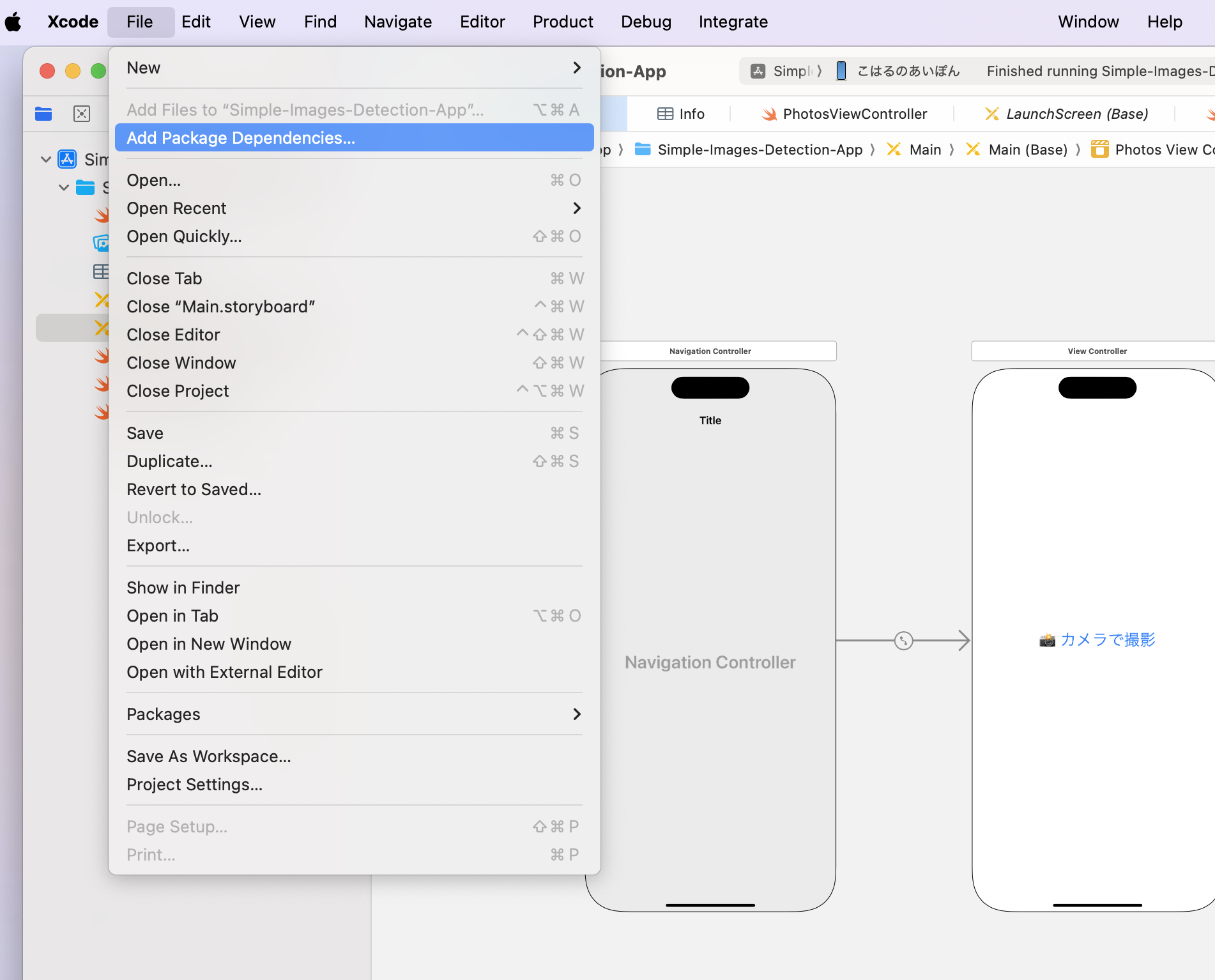The height and width of the screenshot is (980, 1215).
Task: Select Open in Tab
Action: [355, 616]
